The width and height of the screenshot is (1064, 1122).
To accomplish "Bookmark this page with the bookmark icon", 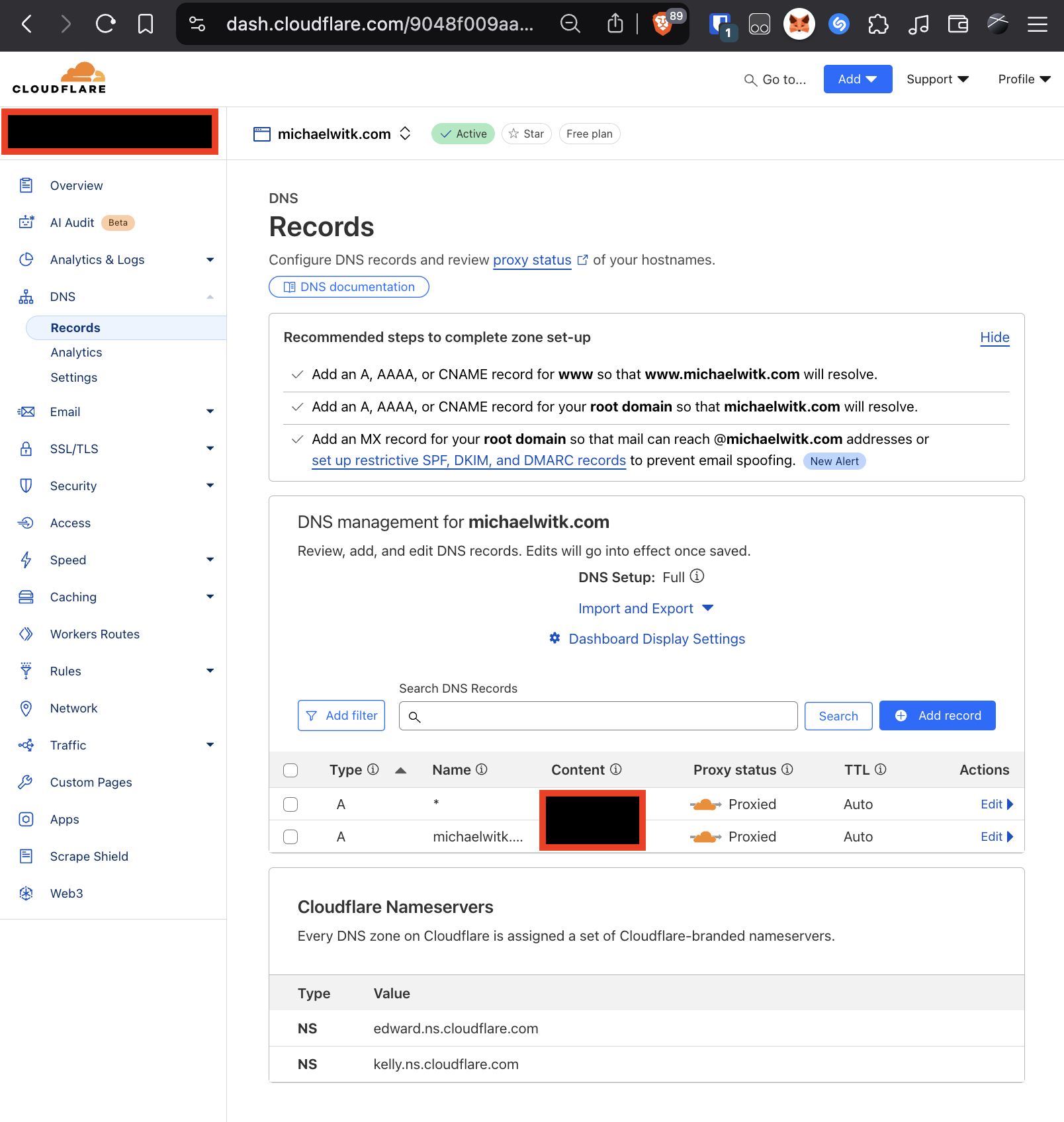I will click(146, 24).
